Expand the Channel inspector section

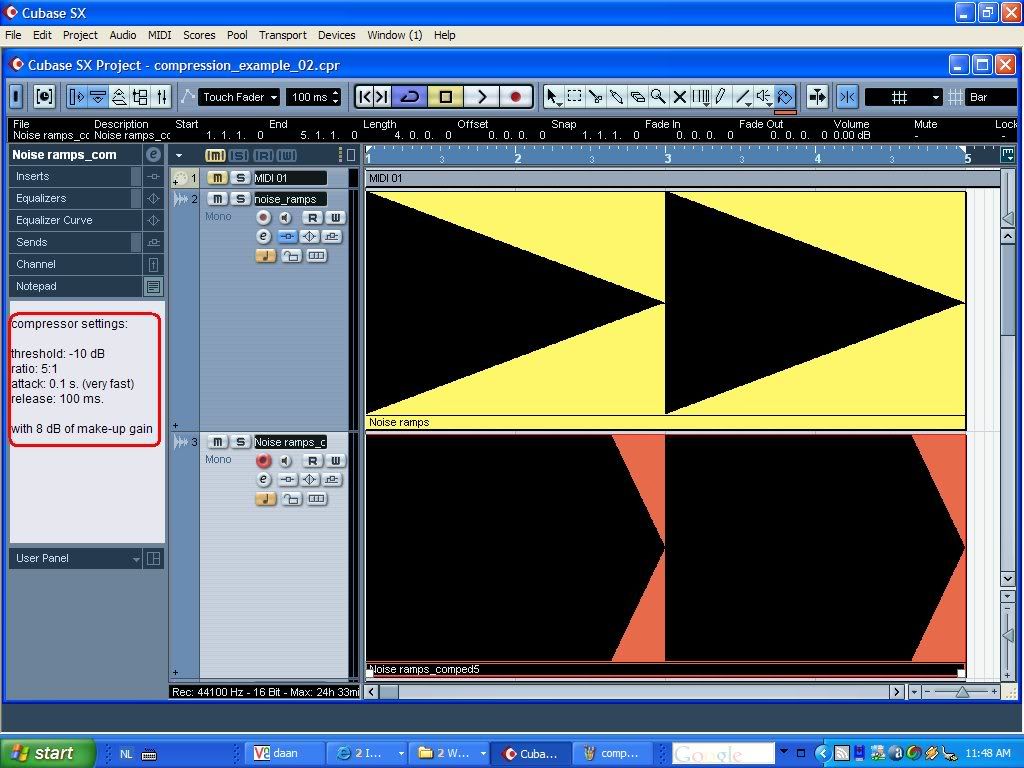tap(76, 264)
